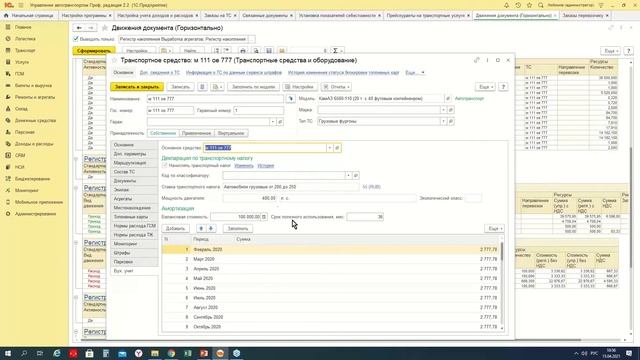Go forward with the right arrow
Viewport: 640px width, 360px height.
91,28
